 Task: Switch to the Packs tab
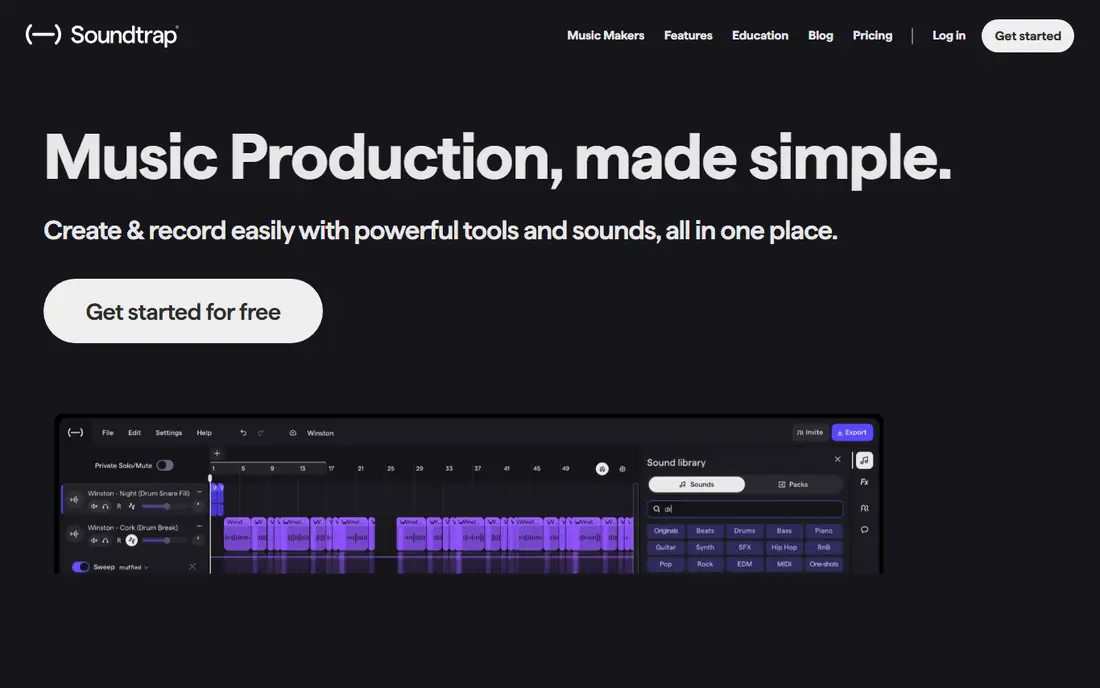click(793, 485)
